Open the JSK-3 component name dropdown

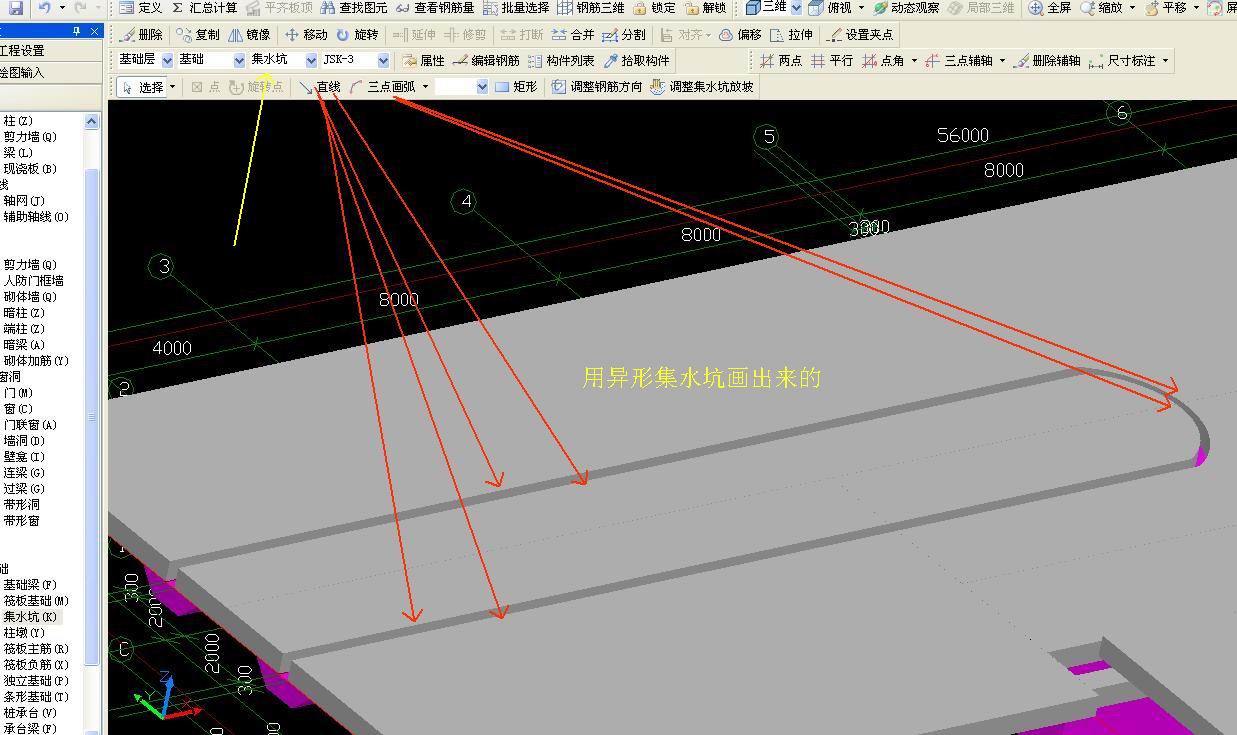coord(383,60)
